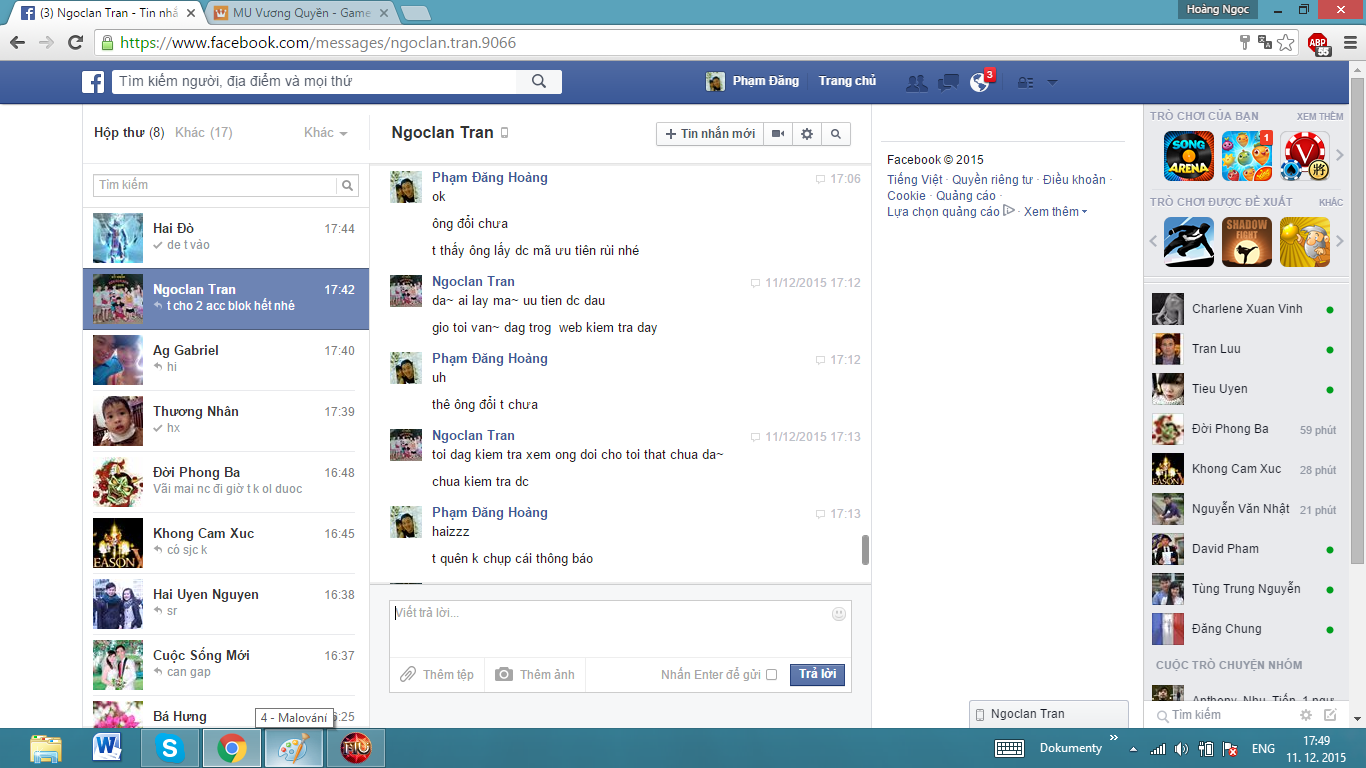Open the Thương Nhân conversation

tap(226, 421)
